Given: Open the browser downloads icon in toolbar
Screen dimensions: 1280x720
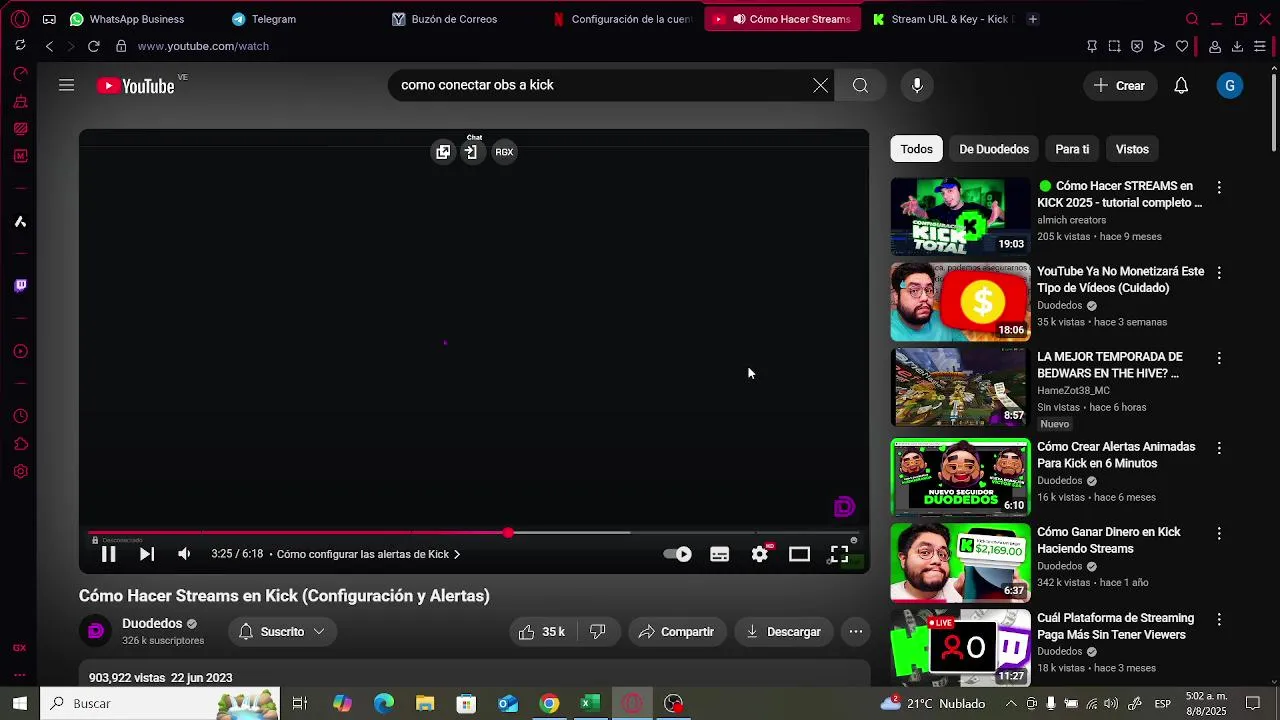Looking at the screenshot, I should tap(1237, 46).
